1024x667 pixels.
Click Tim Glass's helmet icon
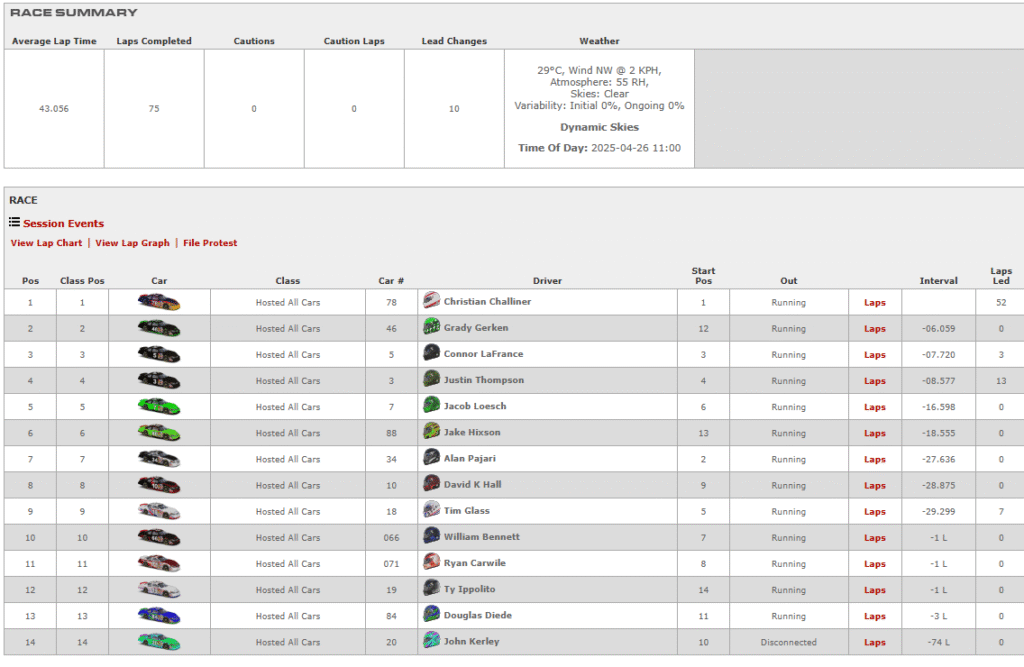[x=431, y=510]
